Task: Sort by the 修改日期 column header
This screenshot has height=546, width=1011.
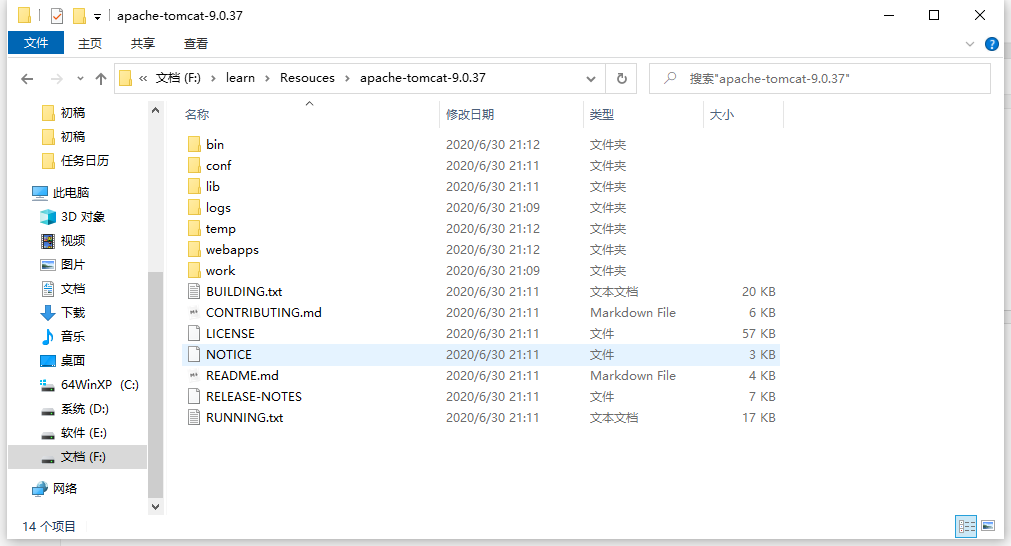Action: [470, 115]
